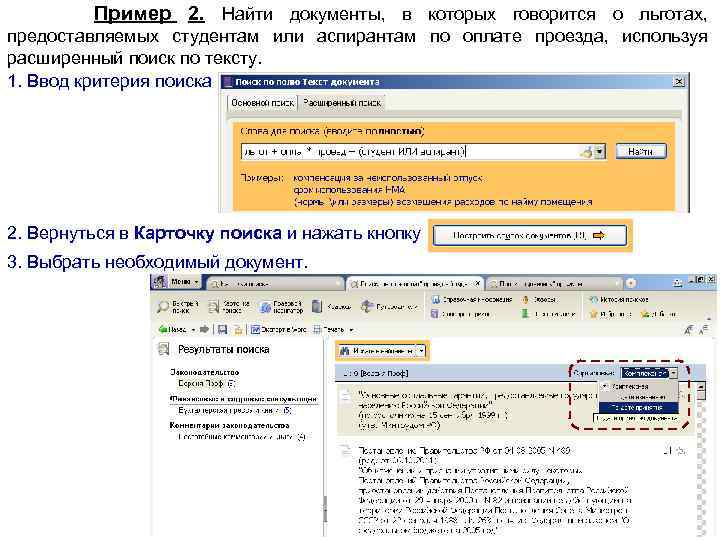Open the Карточка поиска toolbar icon
Image resolution: width=720 pixels, height=540 pixels.
[x=214, y=307]
